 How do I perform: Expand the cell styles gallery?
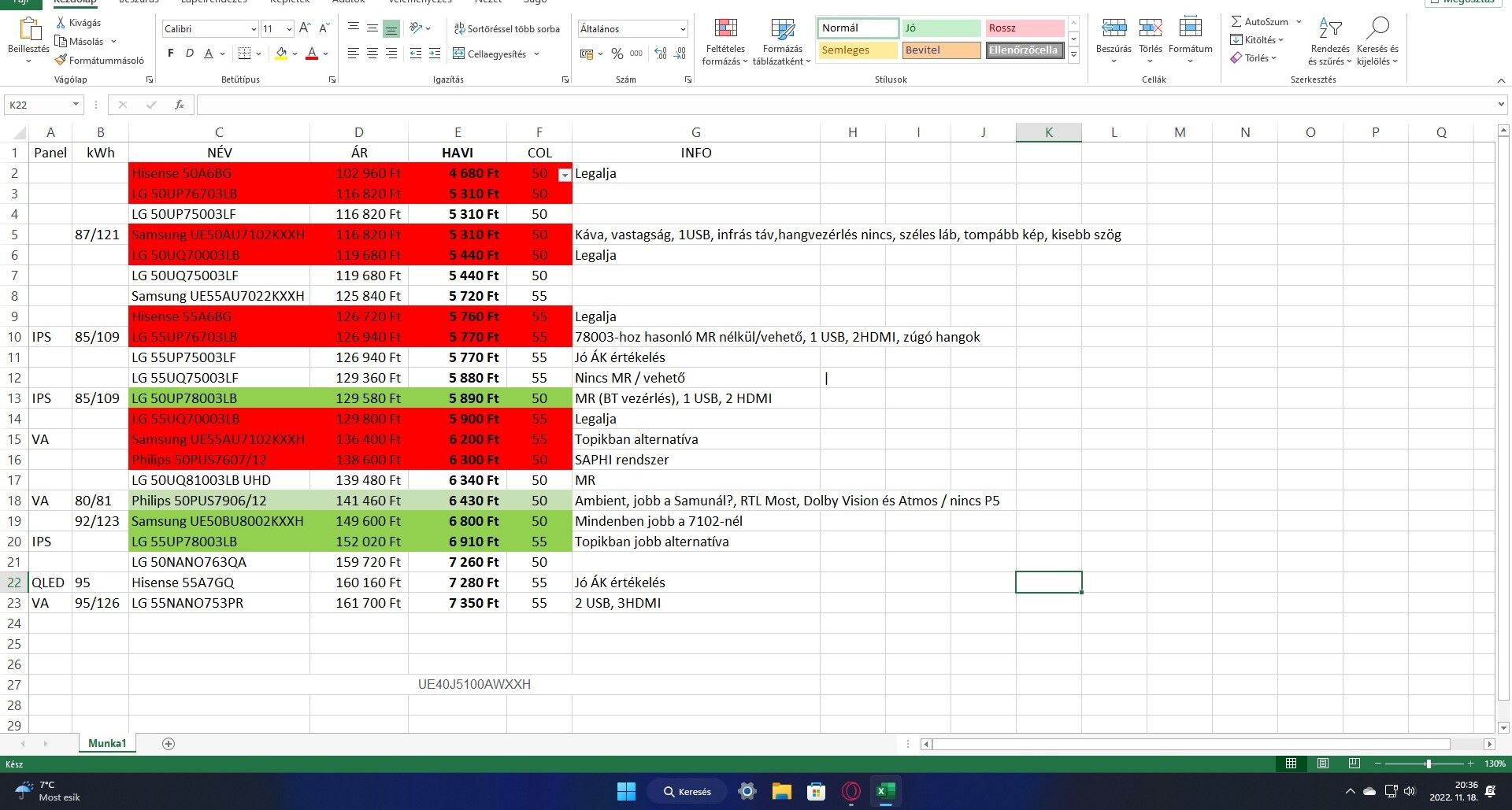pyautogui.click(x=1073, y=54)
